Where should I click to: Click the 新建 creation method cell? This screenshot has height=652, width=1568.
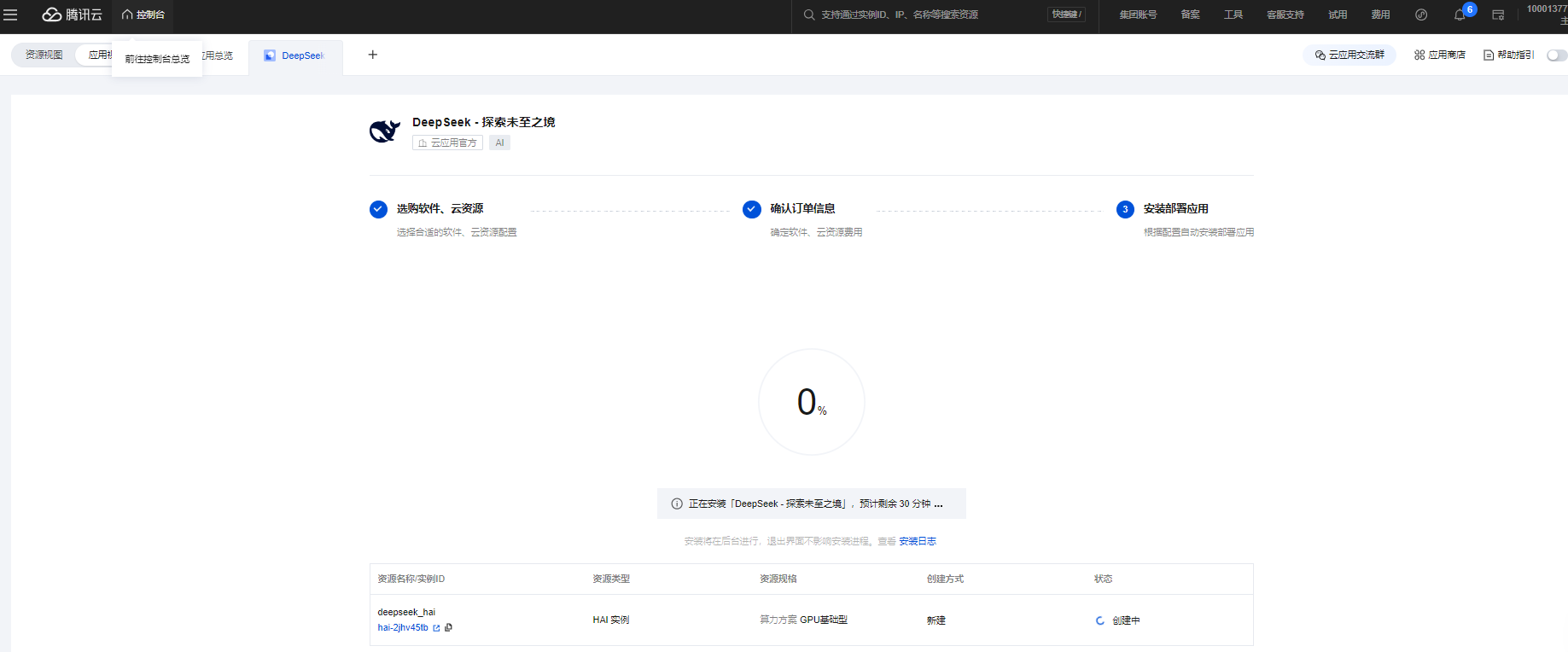point(936,620)
